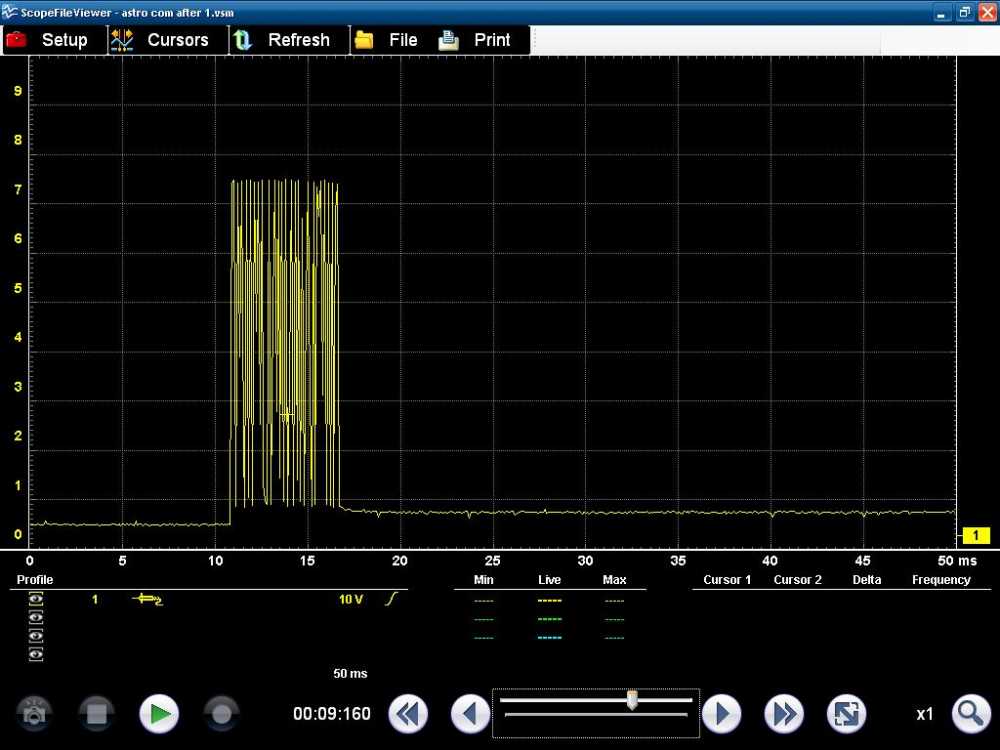Open the File menu

(393, 40)
